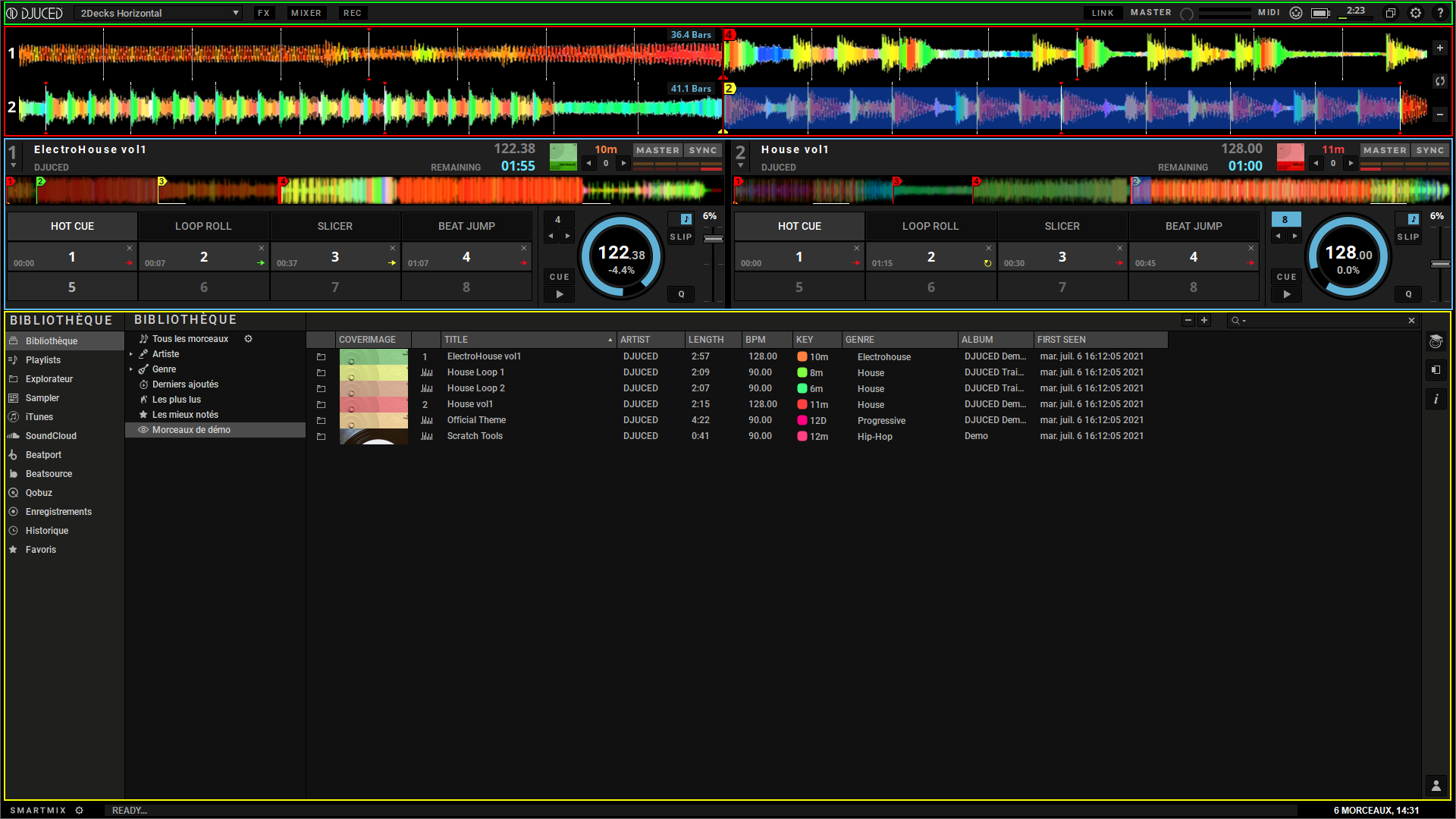Click the help question mark icon
The width and height of the screenshot is (1456, 819).
(x=1440, y=13)
